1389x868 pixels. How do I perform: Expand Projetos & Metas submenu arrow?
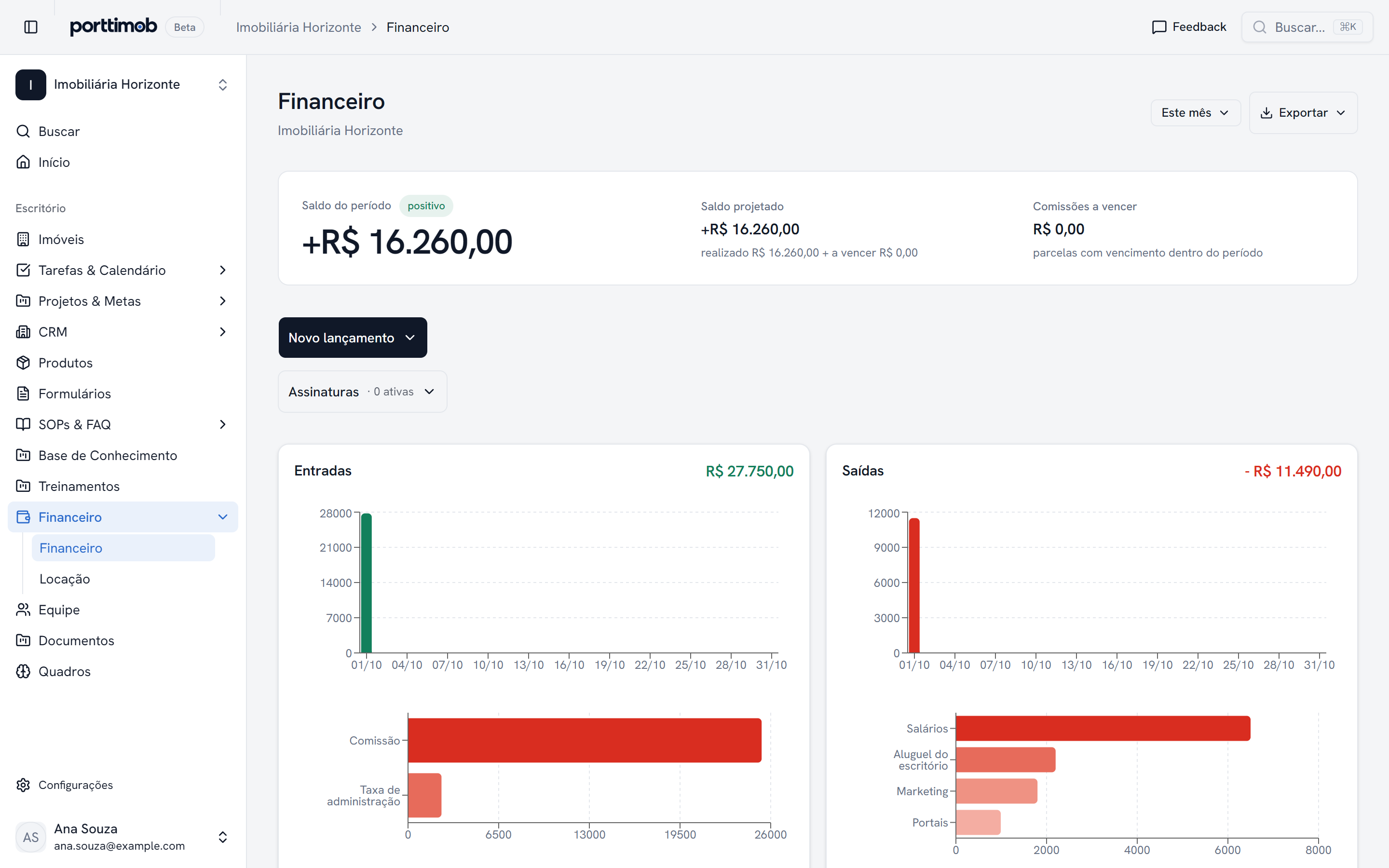click(x=223, y=301)
